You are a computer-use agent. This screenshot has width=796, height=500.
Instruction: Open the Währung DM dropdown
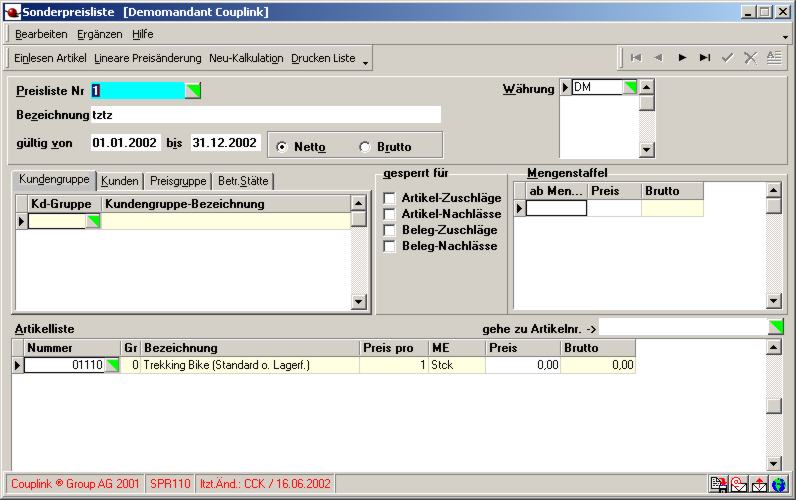[x=630, y=88]
